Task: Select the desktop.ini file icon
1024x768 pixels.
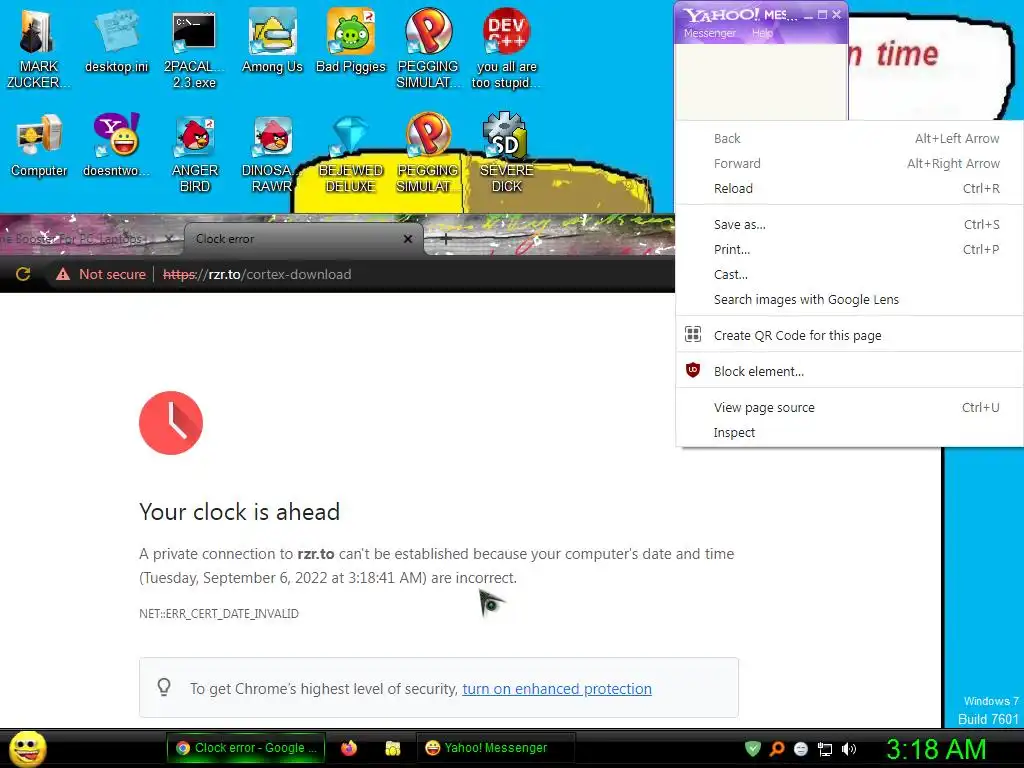Action: tap(117, 40)
